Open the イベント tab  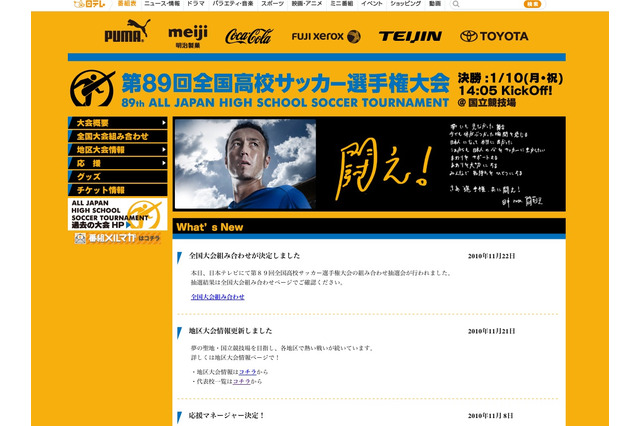pos(371,4)
